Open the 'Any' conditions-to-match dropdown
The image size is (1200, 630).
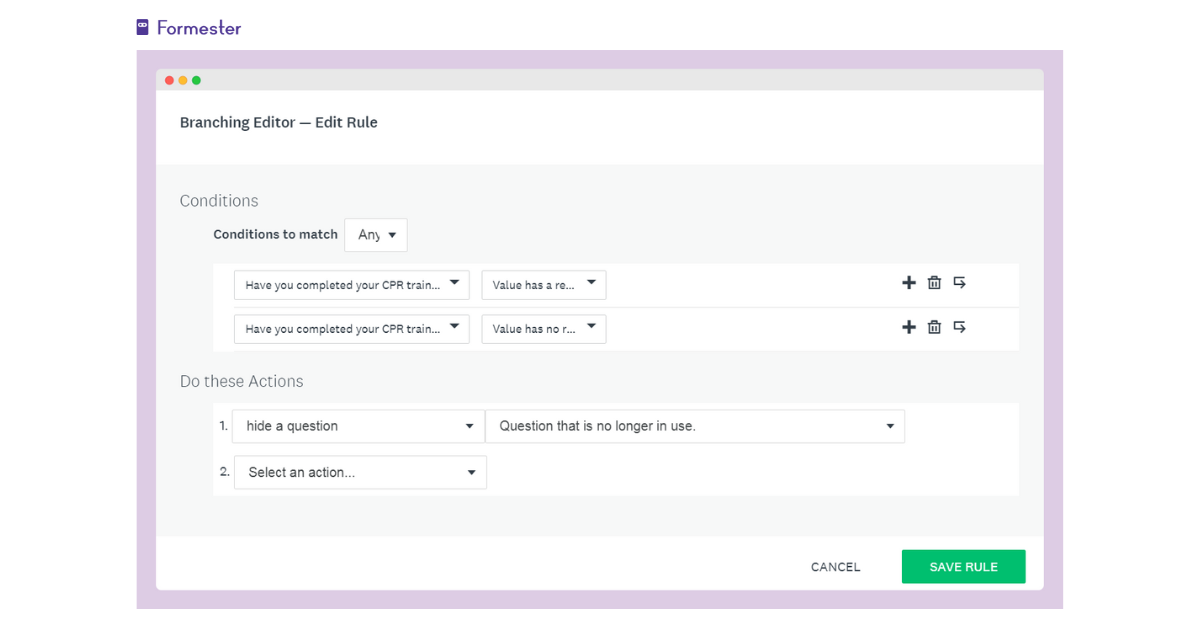(375, 234)
